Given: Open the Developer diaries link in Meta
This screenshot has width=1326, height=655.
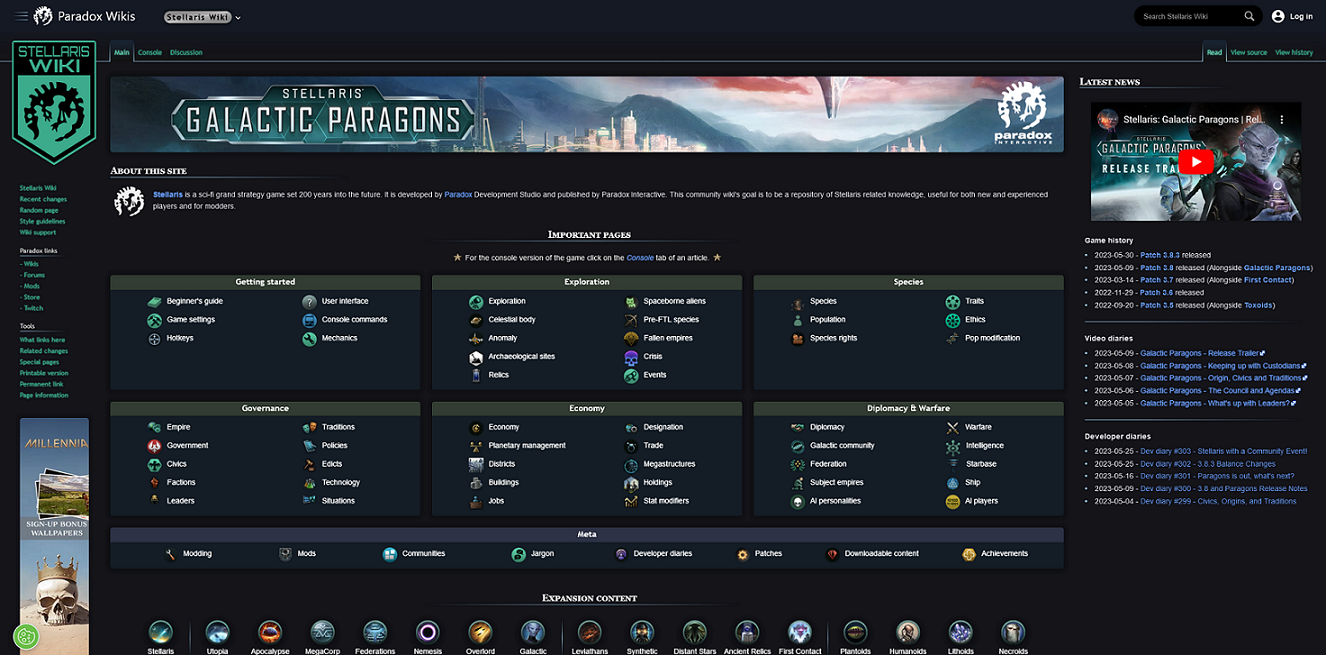Looking at the screenshot, I should pos(663,554).
